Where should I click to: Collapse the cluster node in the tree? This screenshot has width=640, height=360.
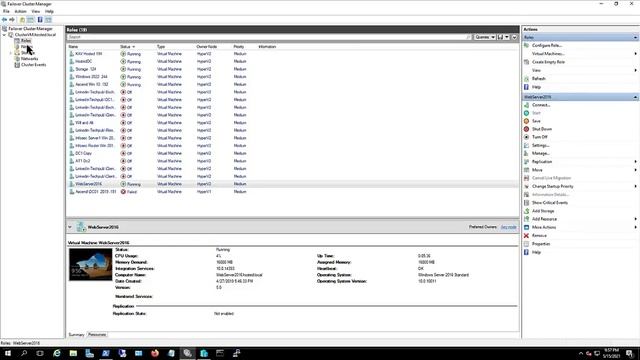(4, 35)
